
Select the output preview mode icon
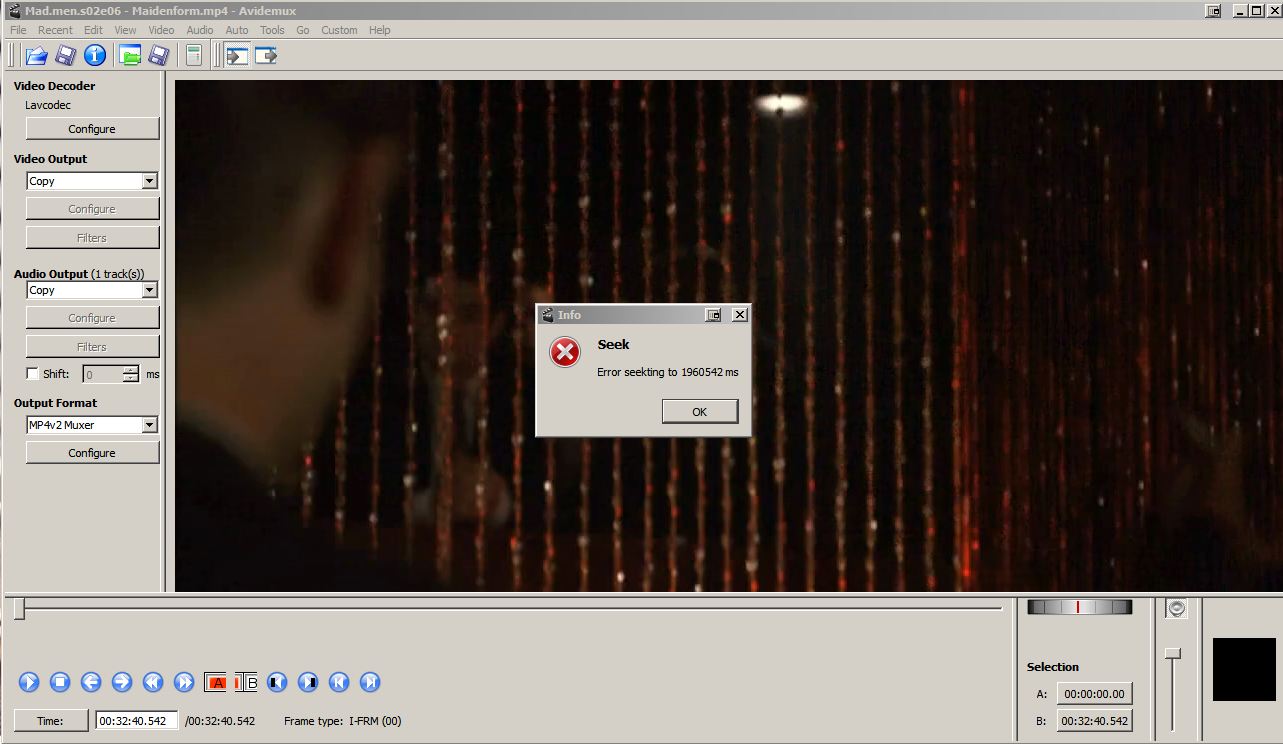pos(265,55)
